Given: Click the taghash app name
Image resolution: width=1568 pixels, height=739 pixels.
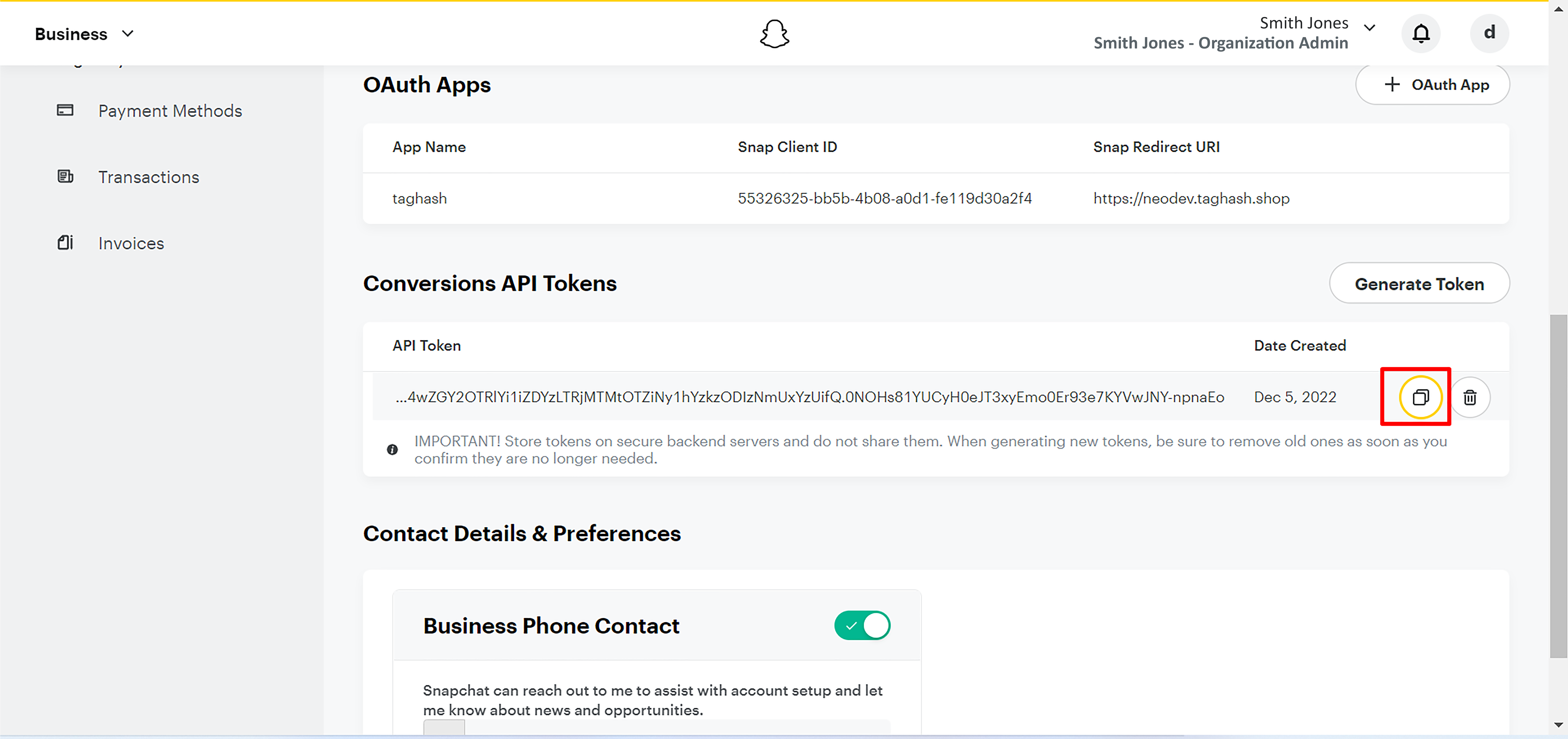Looking at the screenshot, I should 419,199.
